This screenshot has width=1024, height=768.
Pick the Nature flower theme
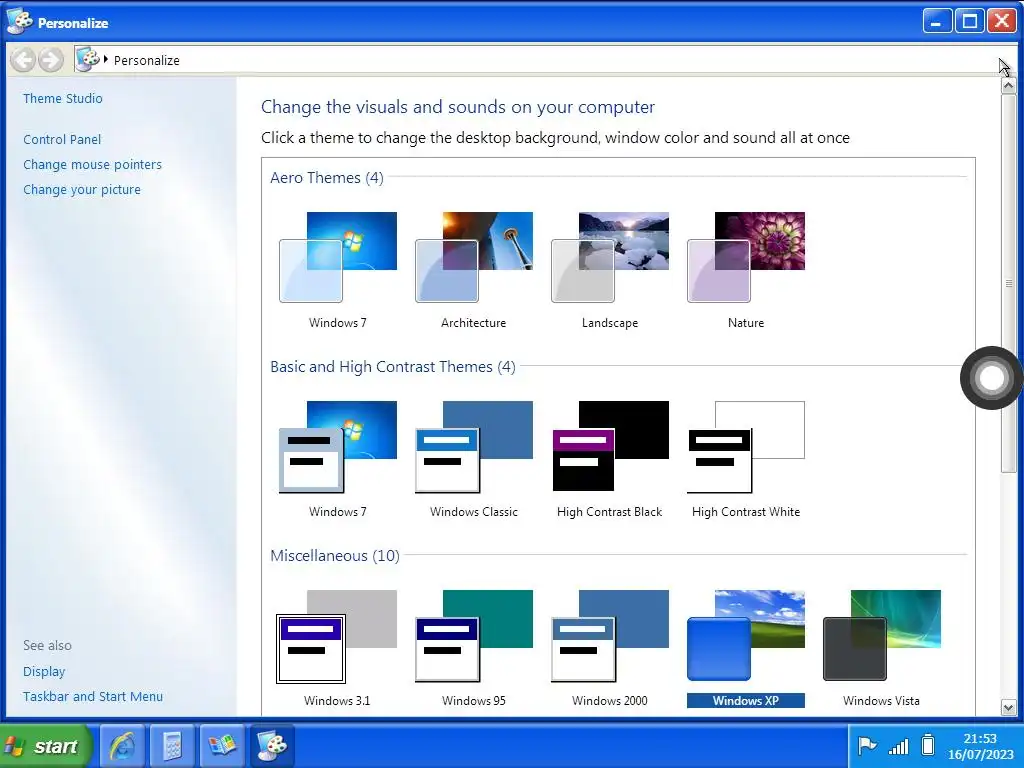point(746,257)
